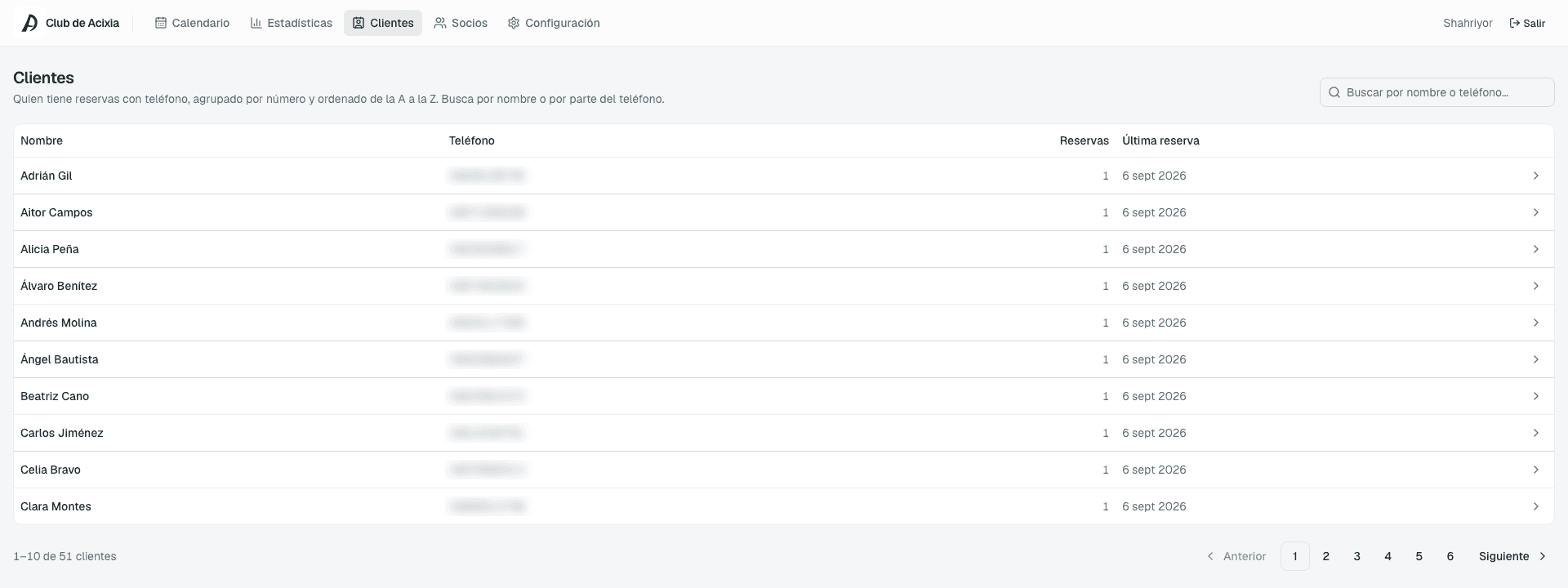Open Adrián Gil's row via its chevron
Screen dimensions: 1568x588
[1536, 176]
